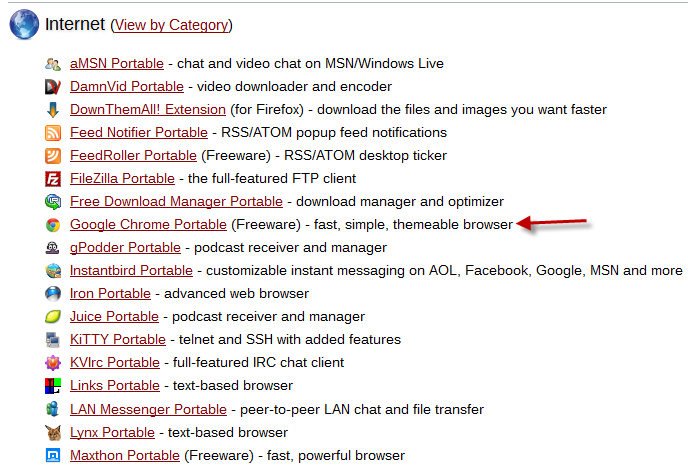Click the DamnVid Portable icon
688x465 pixels.
click(53, 87)
